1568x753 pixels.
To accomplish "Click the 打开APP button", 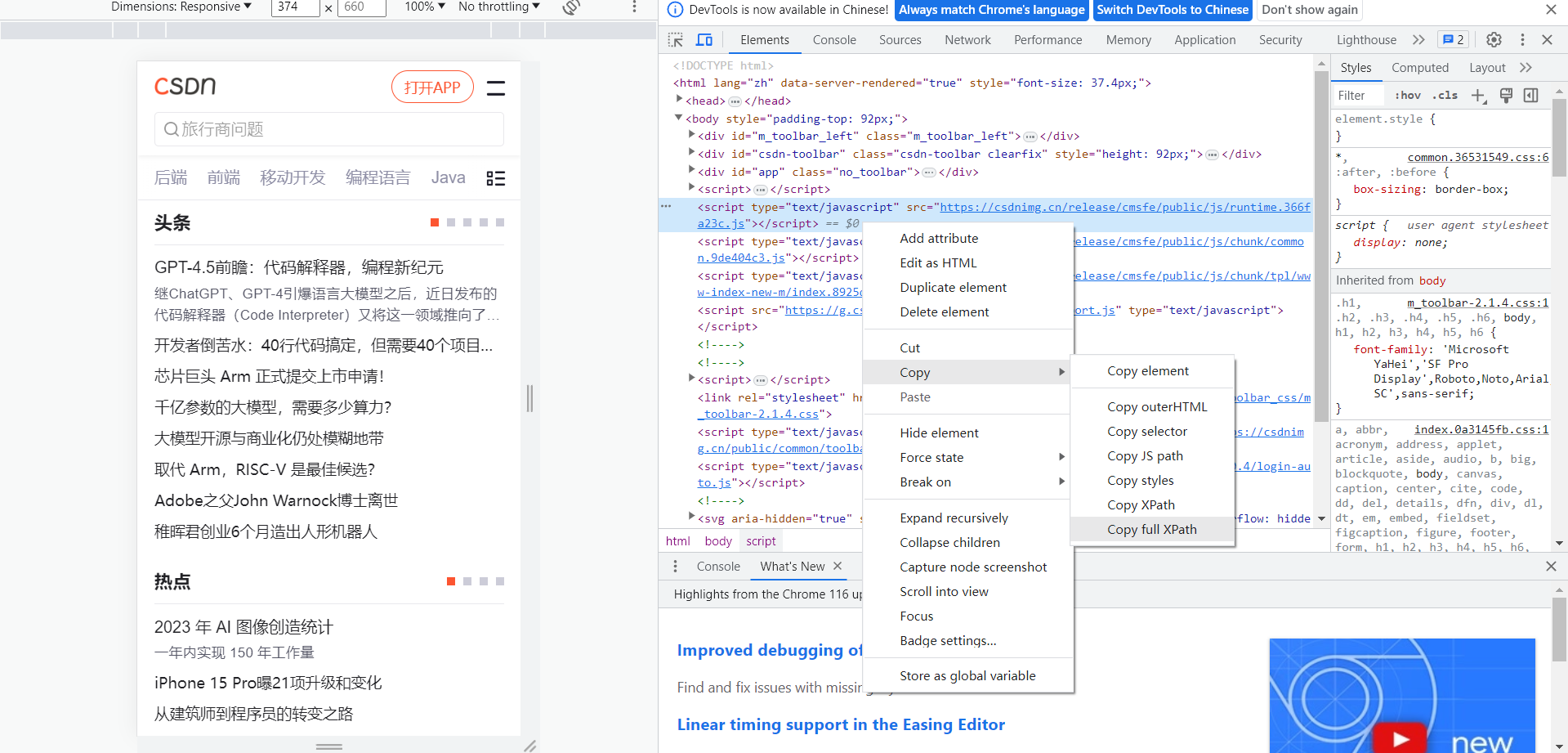I will pyautogui.click(x=432, y=87).
